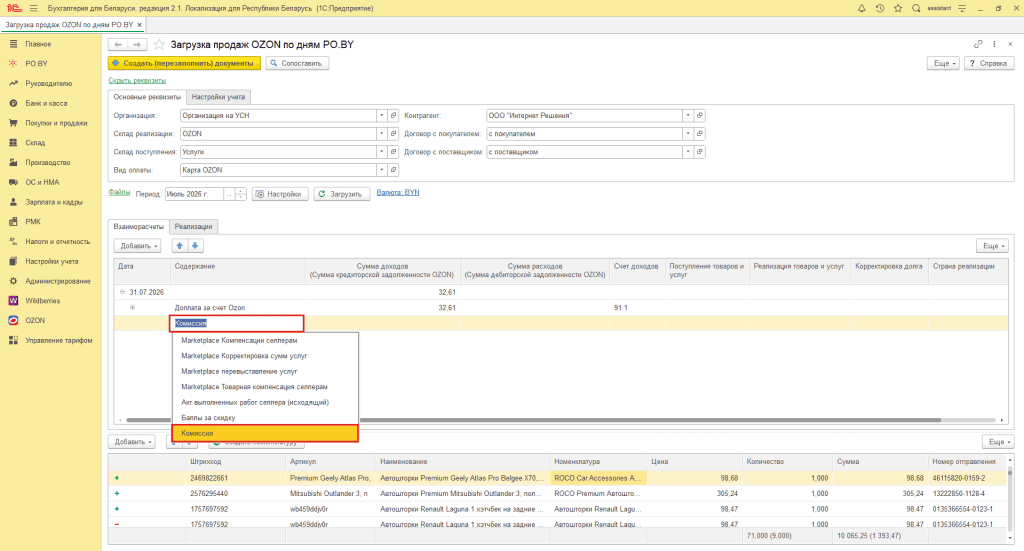The height and width of the screenshot is (551, 1024).
Task: Switch to the Взаиморасчеты tab
Action: [138, 227]
